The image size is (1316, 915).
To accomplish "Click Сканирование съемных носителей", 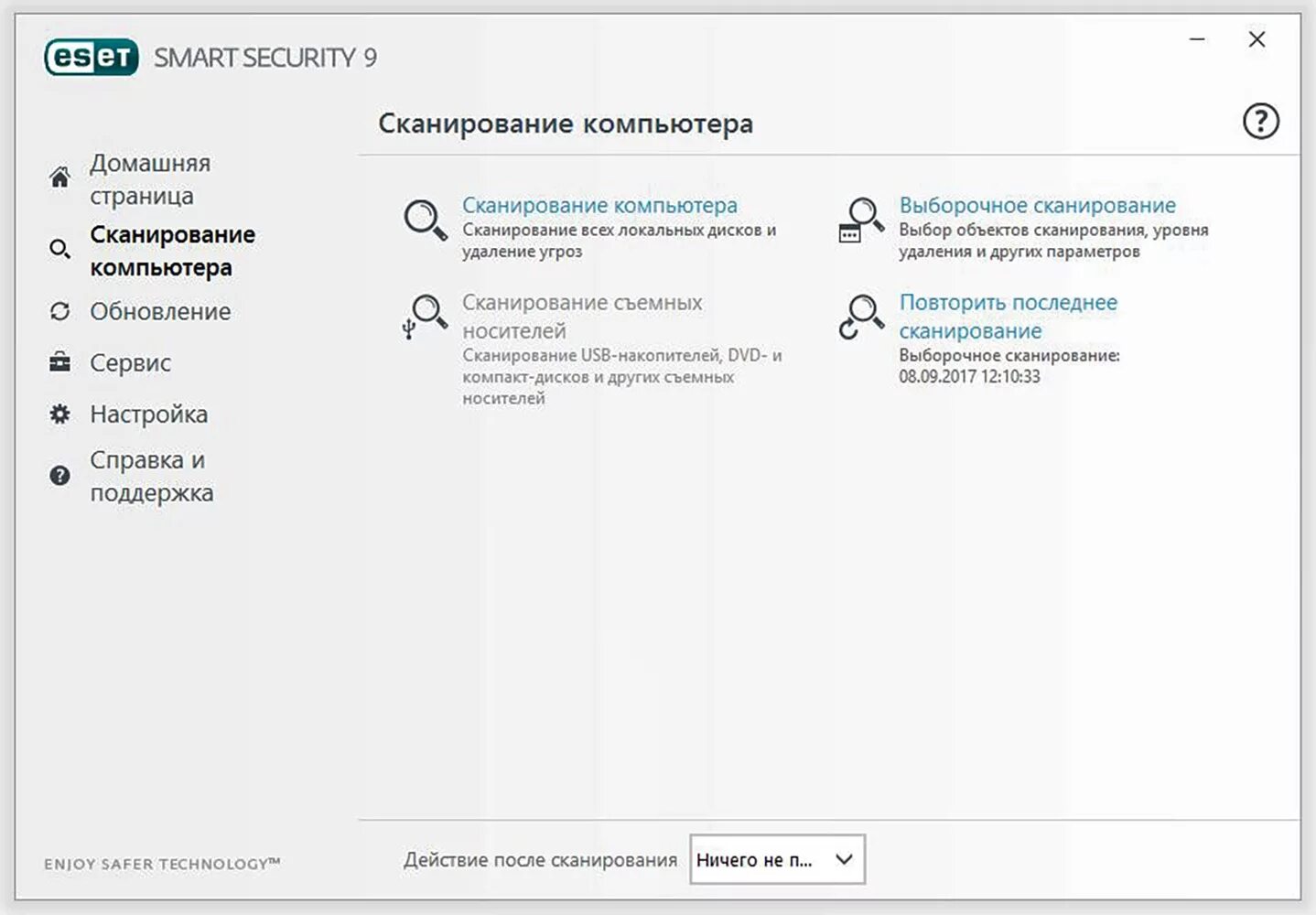I will 582,316.
